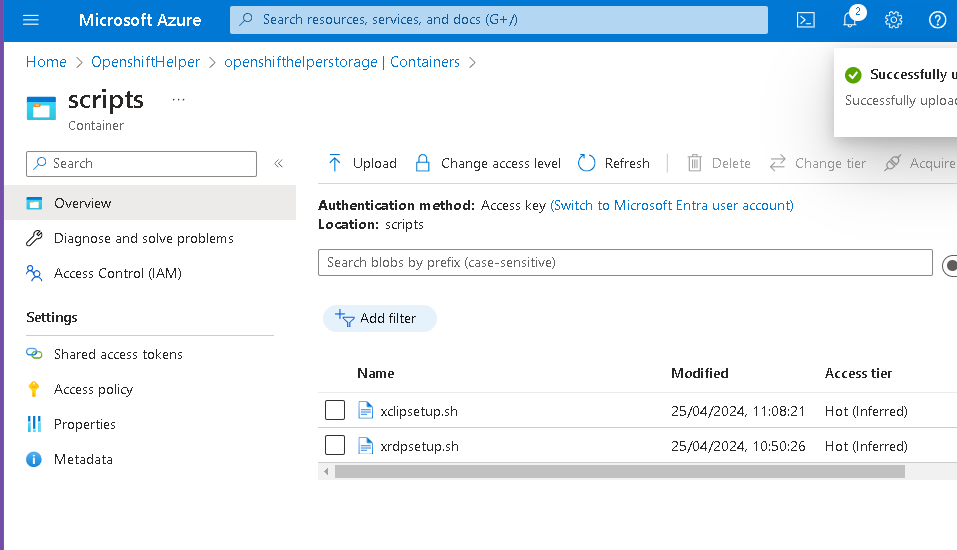Click the Overview menu icon
The image size is (957, 550).
point(34,203)
